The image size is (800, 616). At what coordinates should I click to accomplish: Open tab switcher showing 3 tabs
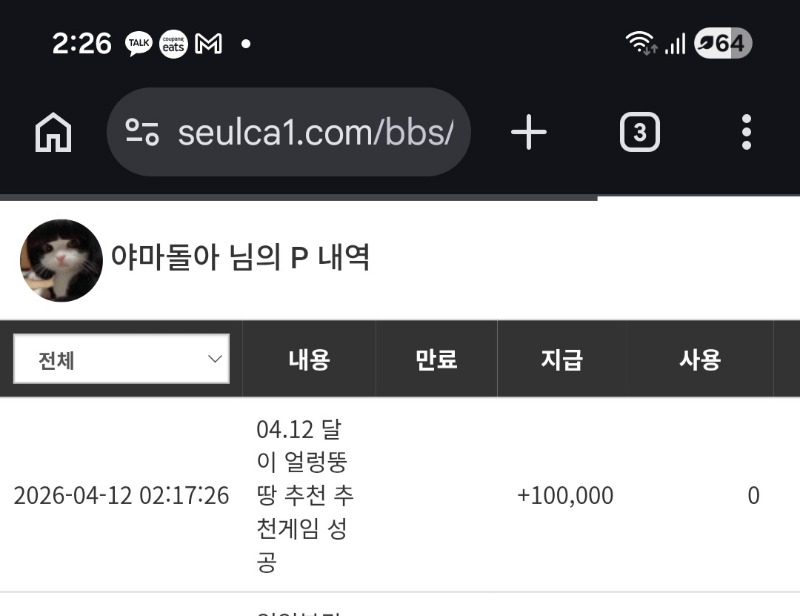point(640,132)
